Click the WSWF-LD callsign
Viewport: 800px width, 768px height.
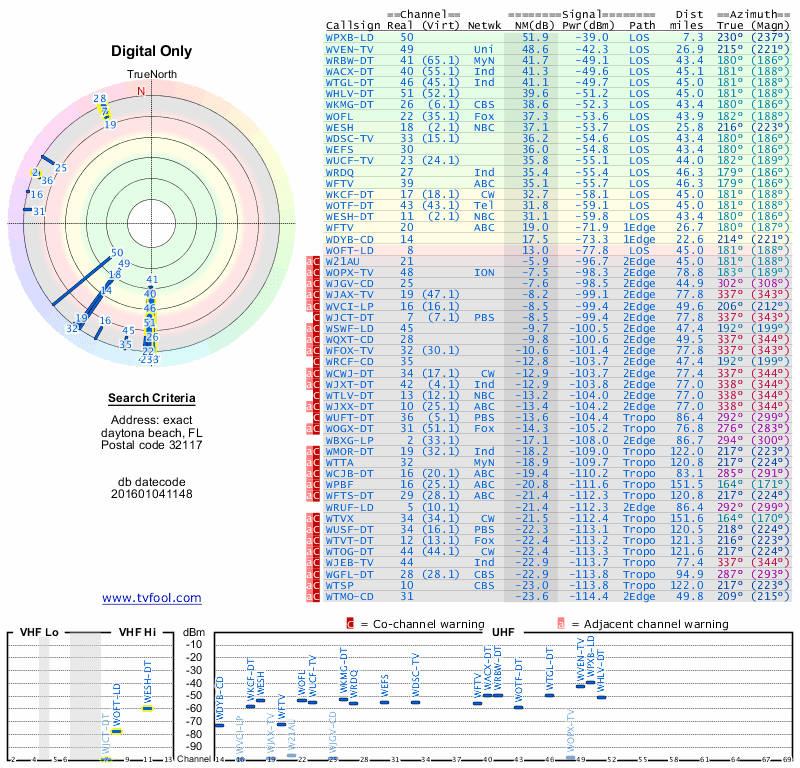click(349, 328)
